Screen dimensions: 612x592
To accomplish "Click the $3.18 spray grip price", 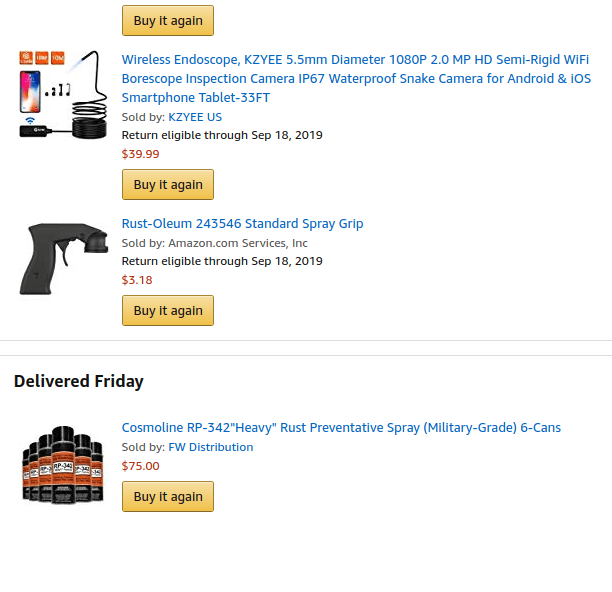I will 137,280.
